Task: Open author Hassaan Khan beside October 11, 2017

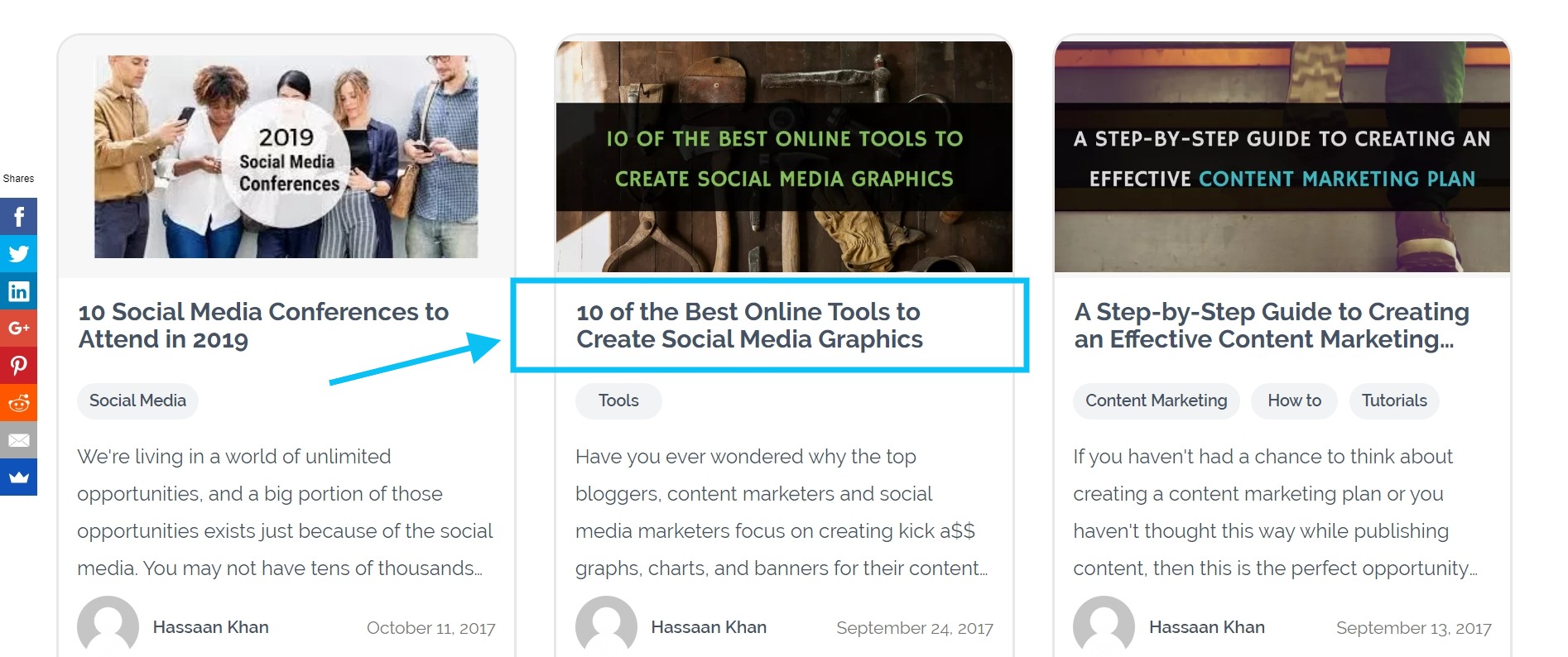Action: pyautogui.click(x=211, y=627)
